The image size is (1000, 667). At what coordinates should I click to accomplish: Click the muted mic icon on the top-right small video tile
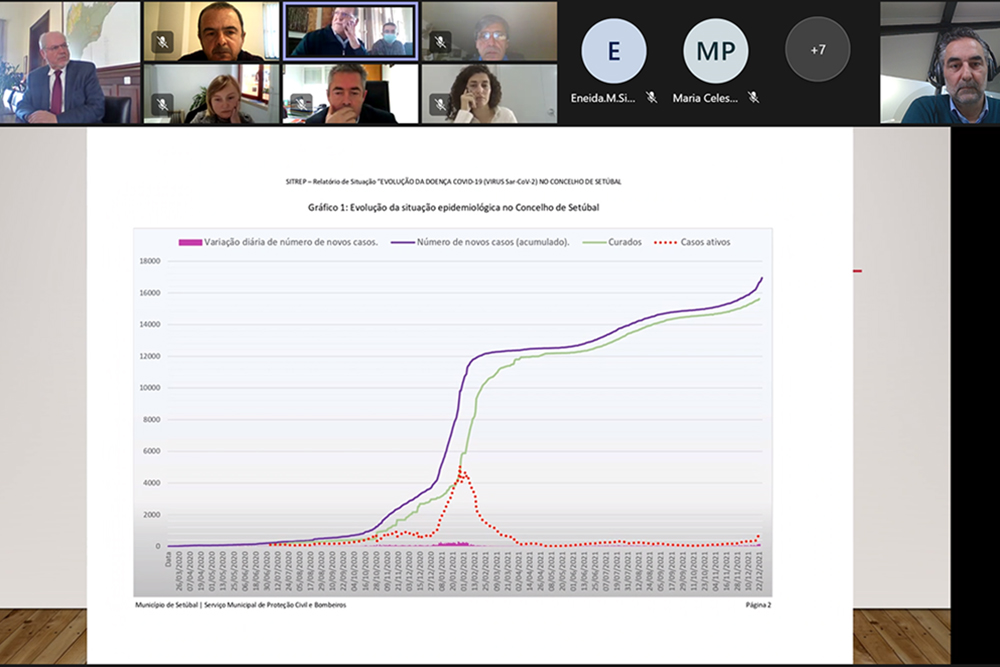point(440,42)
